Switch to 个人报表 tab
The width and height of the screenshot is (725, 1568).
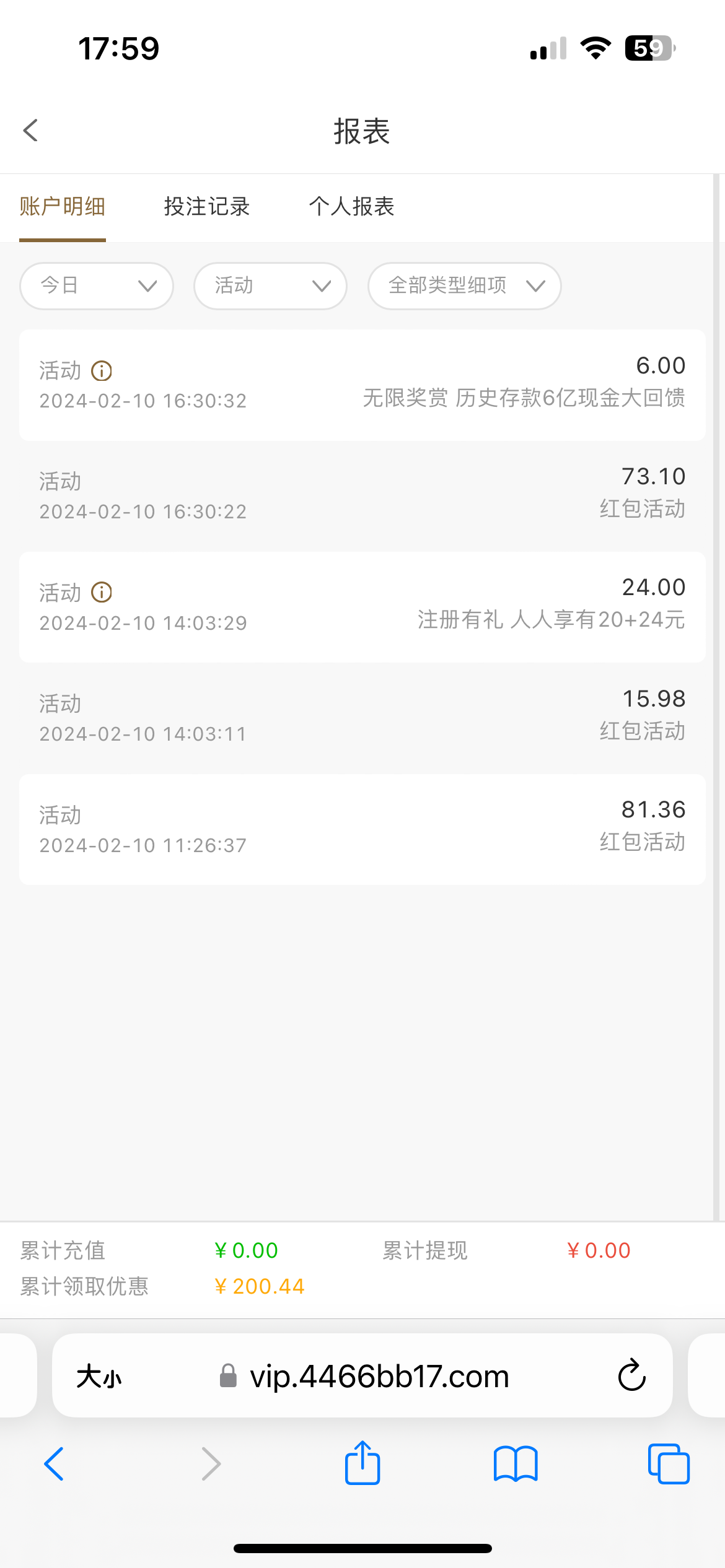pyautogui.click(x=351, y=207)
